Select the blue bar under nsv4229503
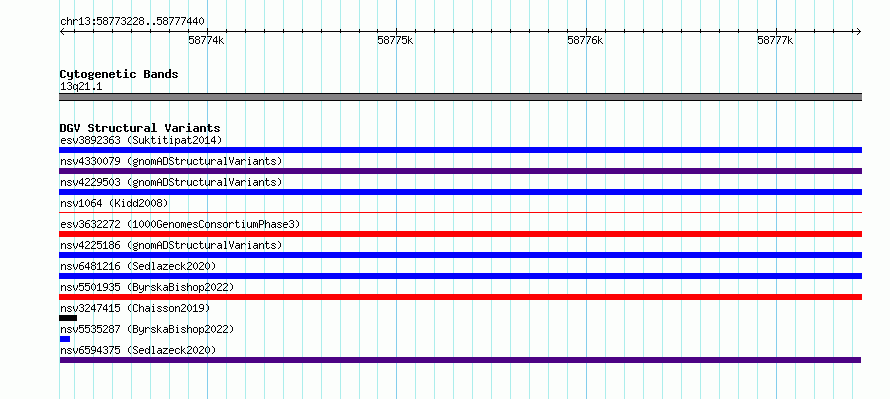Viewport: 890px width, 399px height. click(x=460, y=192)
